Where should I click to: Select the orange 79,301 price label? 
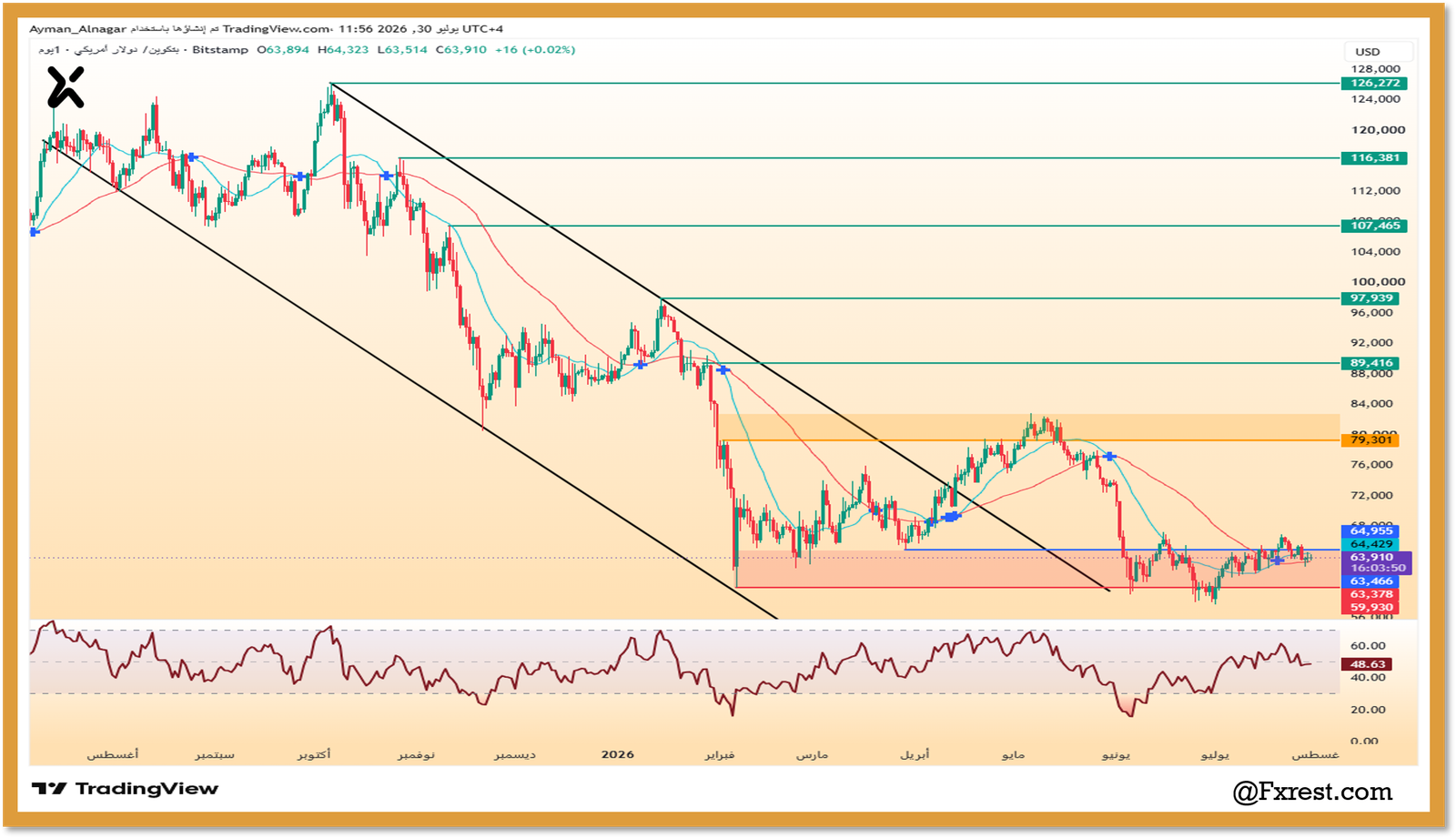pos(1370,440)
